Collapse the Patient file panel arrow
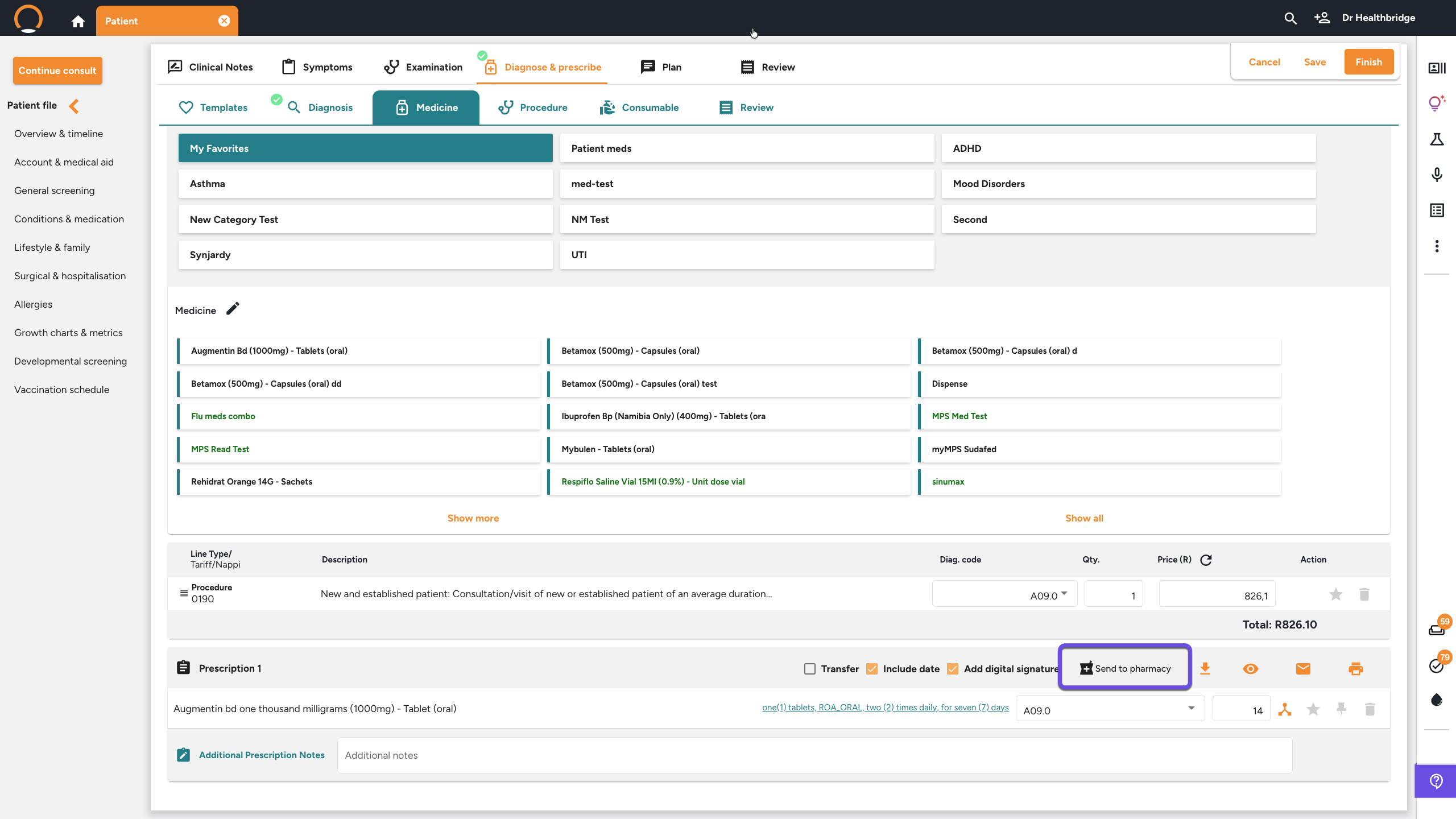Image resolution: width=1456 pixels, height=819 pixels. click(x=74, y=106)
